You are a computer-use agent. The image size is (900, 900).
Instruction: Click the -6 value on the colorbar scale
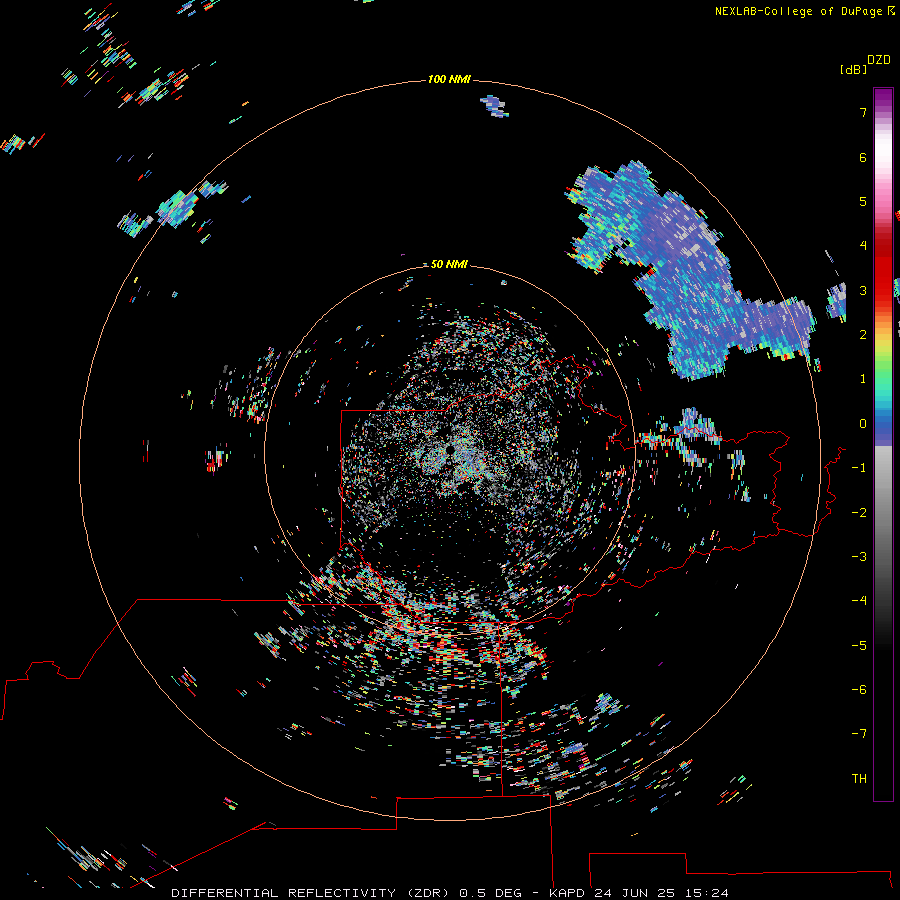tap(859, 690)
